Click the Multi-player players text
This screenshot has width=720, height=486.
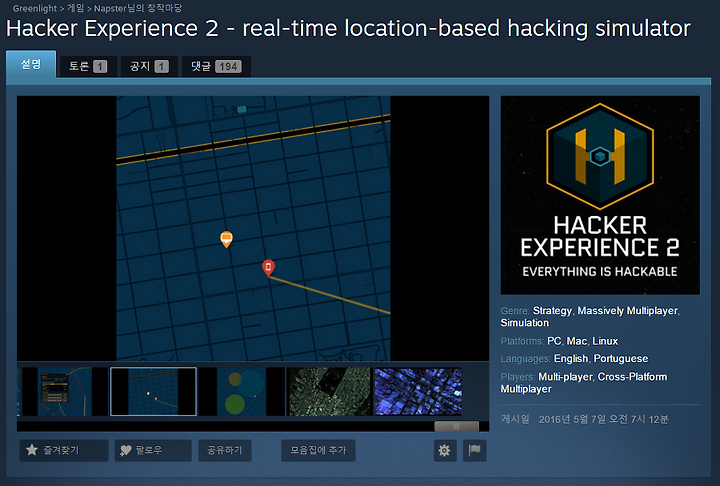[x=565, y=377]
